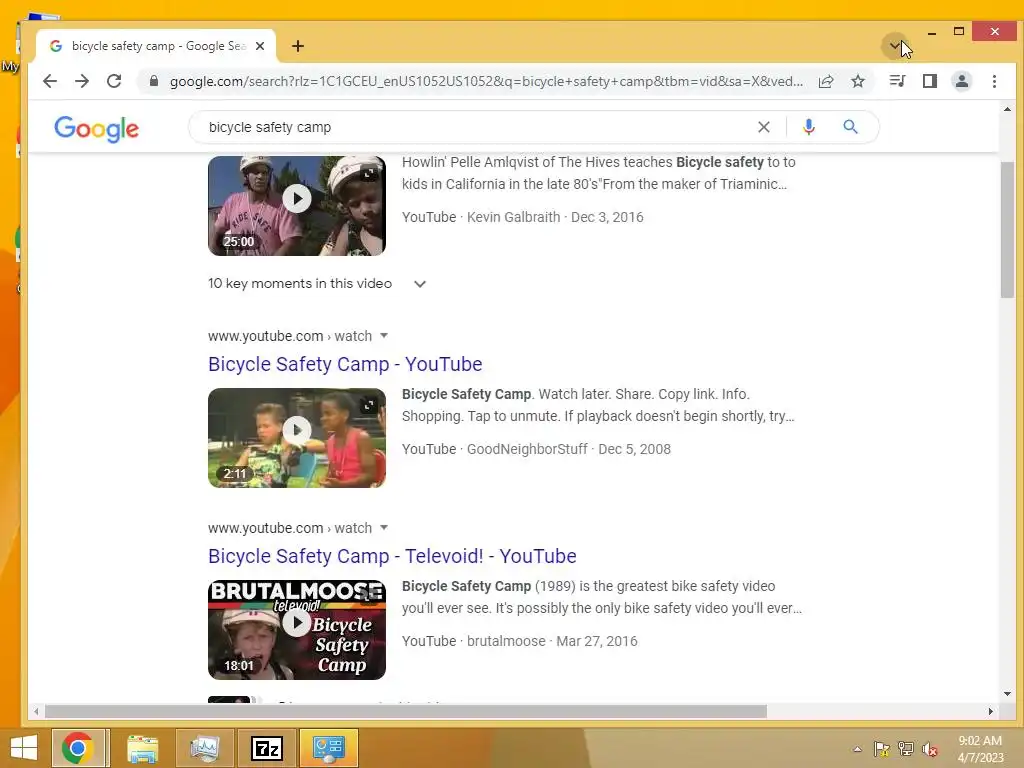
Task: Go to the Google homepage logo
Action: [x=96, y=129]
